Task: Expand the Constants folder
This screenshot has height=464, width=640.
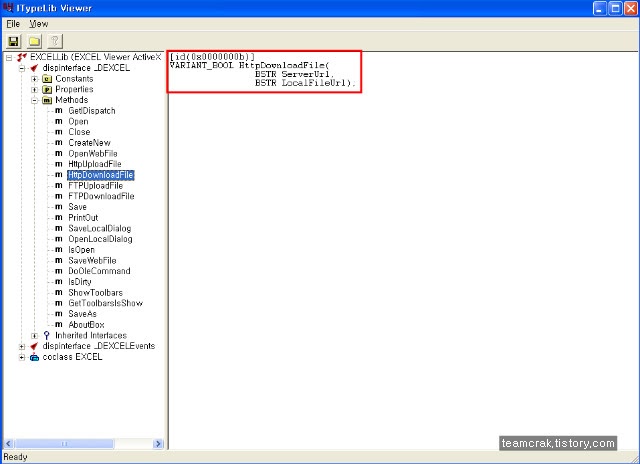Action: pyautogui.click(x=35, y=79)
